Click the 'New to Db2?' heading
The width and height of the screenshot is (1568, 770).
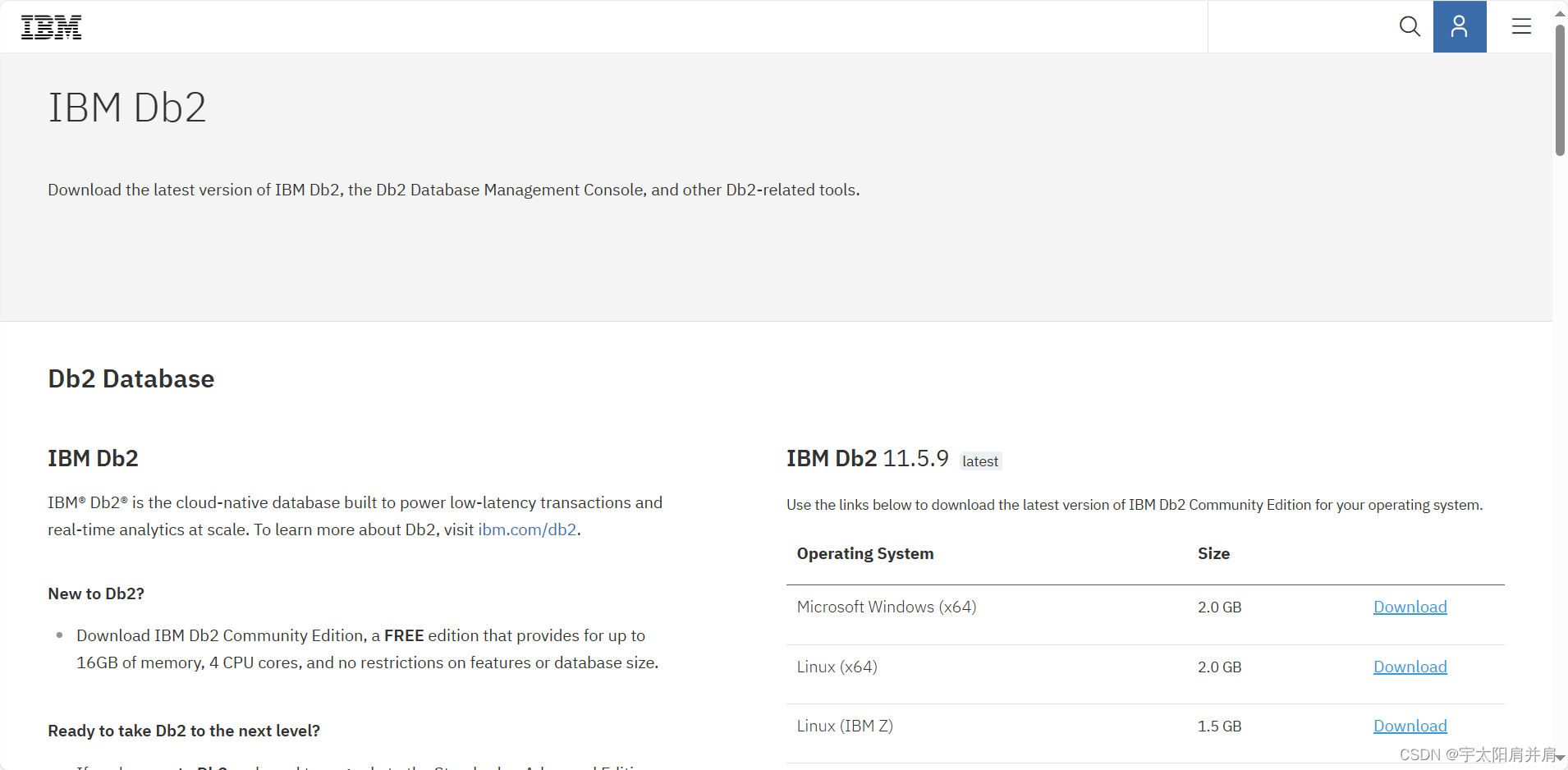click(x=96, y=594)
